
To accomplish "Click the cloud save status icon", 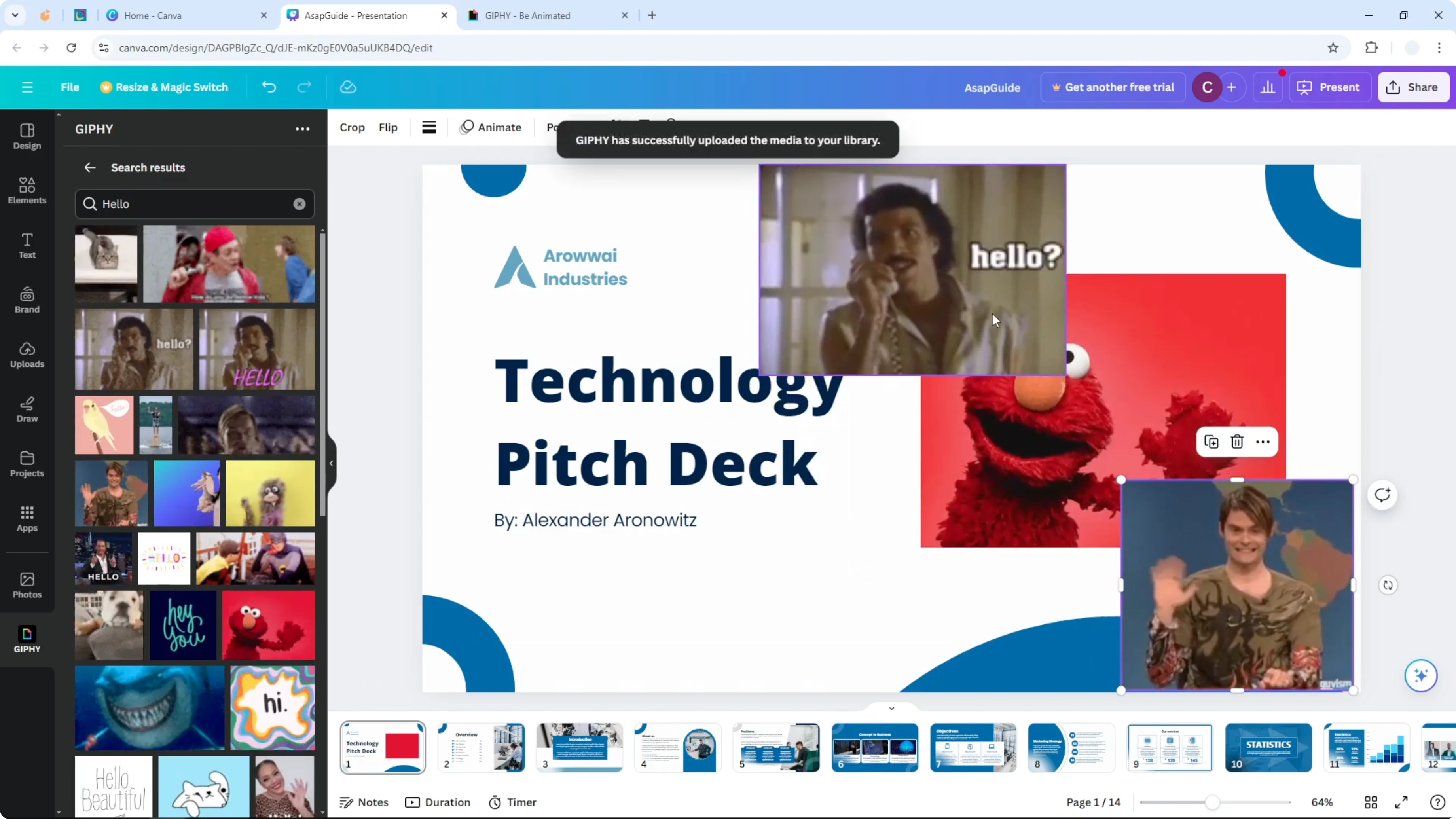I will 348,87.
